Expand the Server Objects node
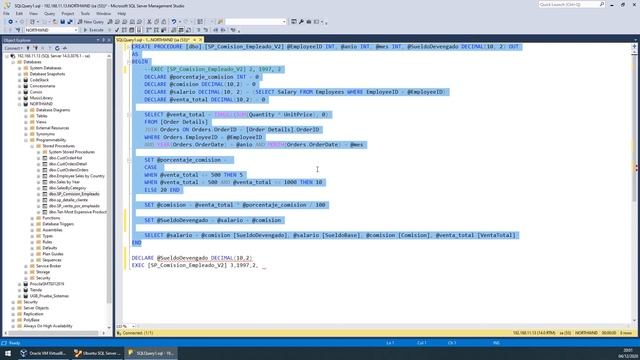 [x=13, y=308]
